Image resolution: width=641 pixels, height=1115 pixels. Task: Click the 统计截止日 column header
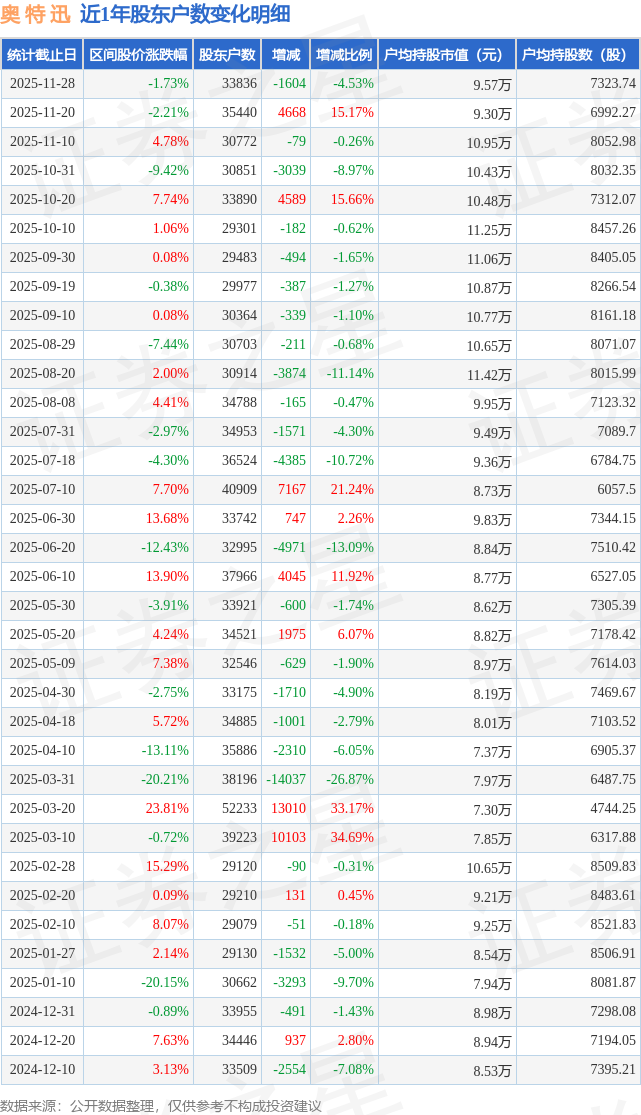pyautogui.click(x=42, y=55)
